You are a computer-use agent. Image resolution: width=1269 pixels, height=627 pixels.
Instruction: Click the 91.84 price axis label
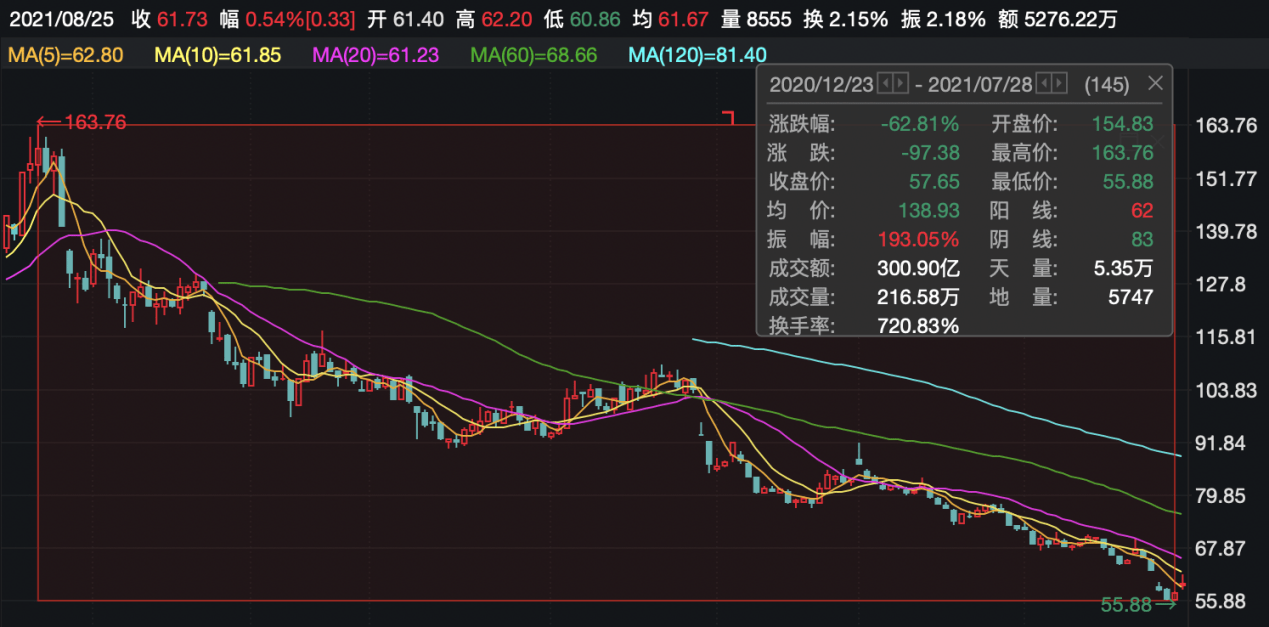[x=1222, y=443]
